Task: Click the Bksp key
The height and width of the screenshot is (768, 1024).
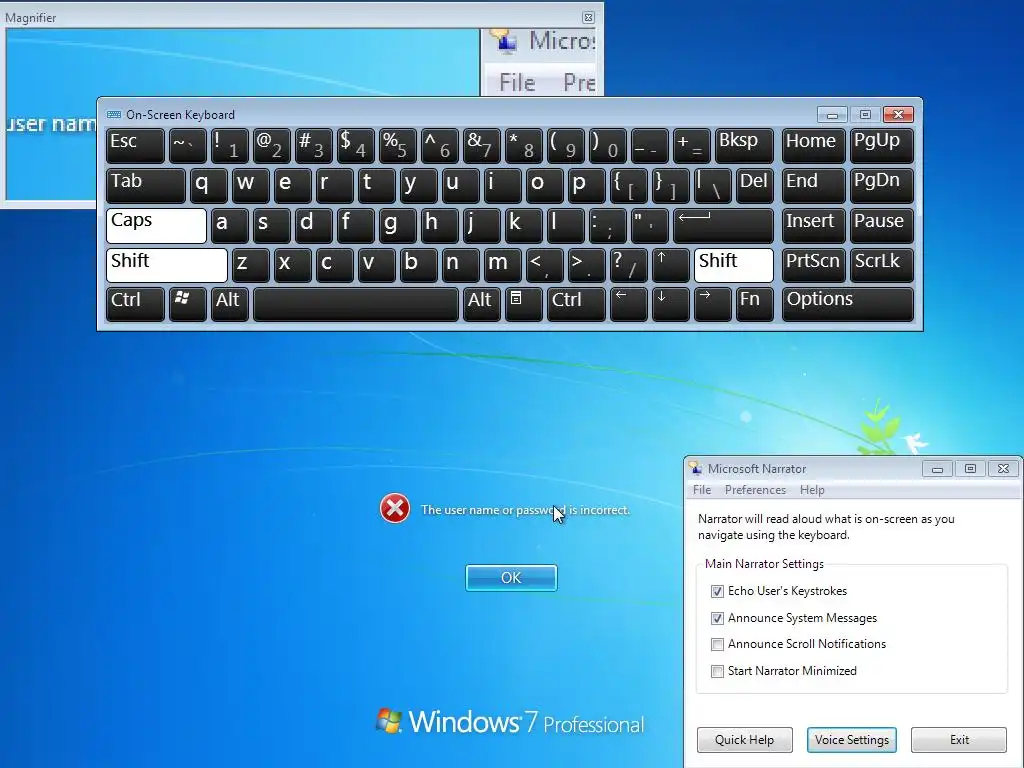Action: 744,146
